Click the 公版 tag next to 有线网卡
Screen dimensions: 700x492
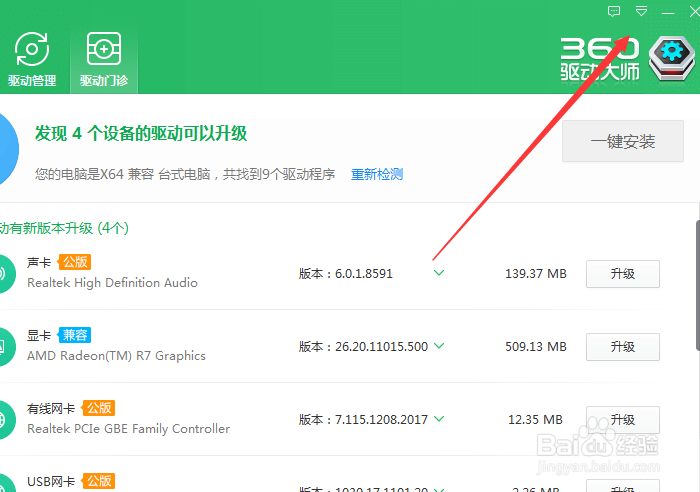(x=99, y=408)
